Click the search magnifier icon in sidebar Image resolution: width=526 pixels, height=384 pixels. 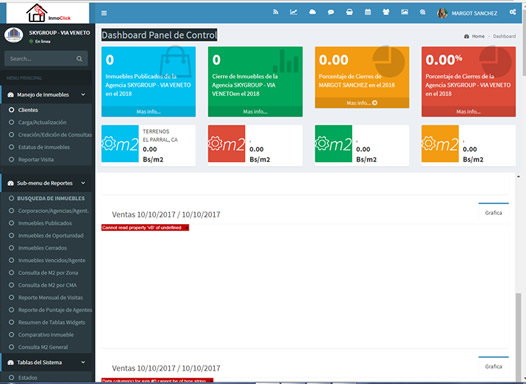[x=79, y=59]
